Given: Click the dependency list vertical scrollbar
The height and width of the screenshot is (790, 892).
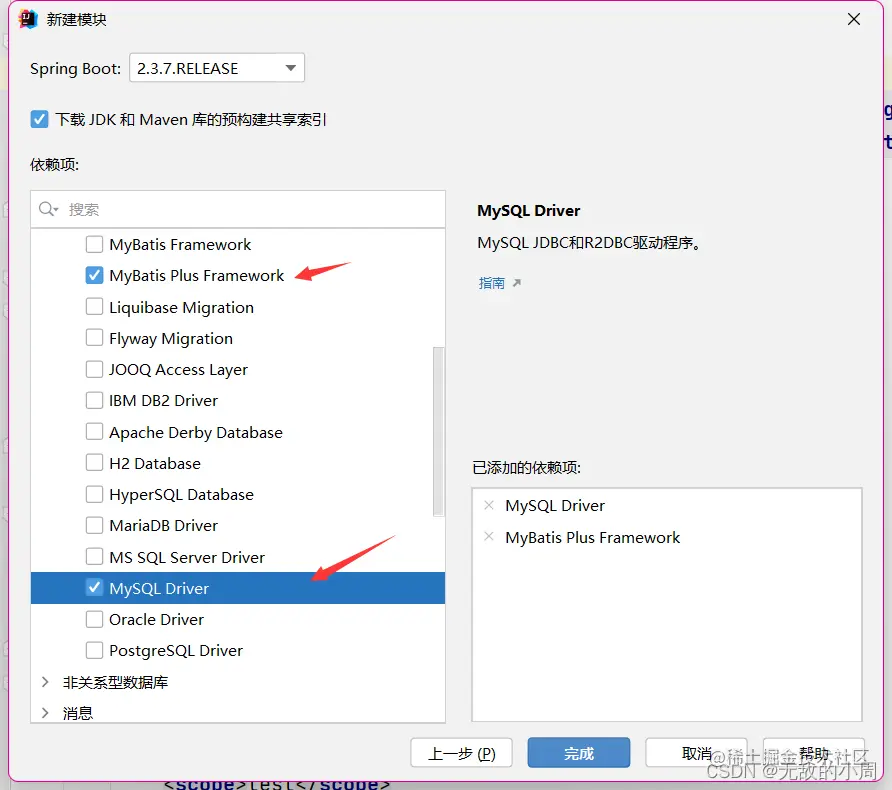Looking at the screenshot, I should [x=438, y=432].
